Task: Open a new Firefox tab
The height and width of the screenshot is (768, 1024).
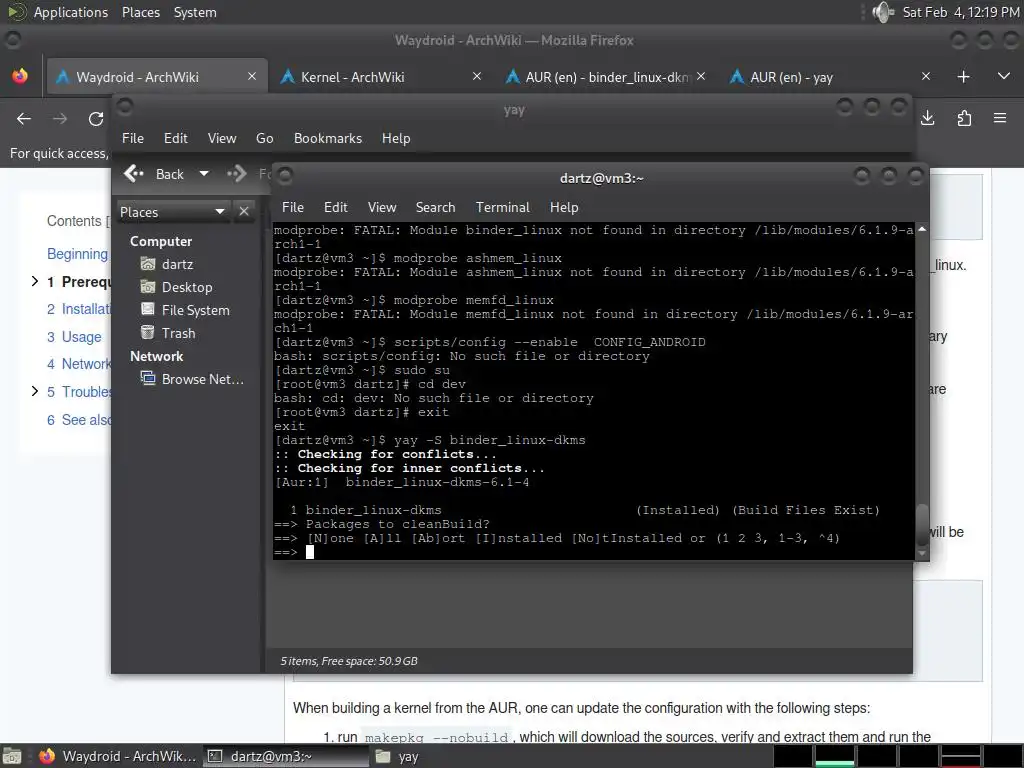Action: pyautogui.click(x=963, y=77)
